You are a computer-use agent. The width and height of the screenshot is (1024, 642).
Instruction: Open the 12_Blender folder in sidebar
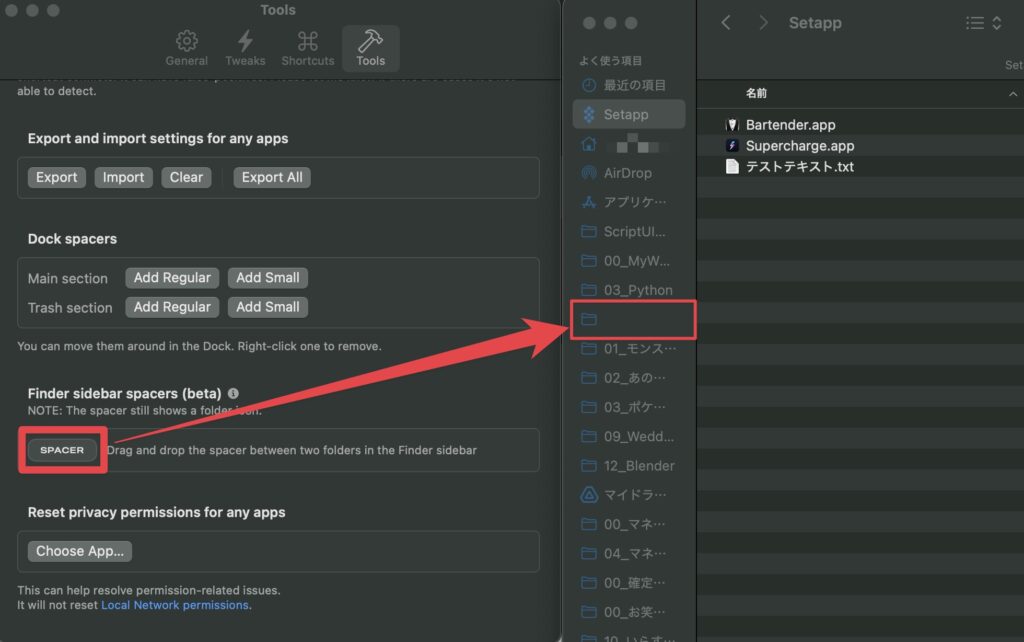pyautogui.click(x=629, y=466)
